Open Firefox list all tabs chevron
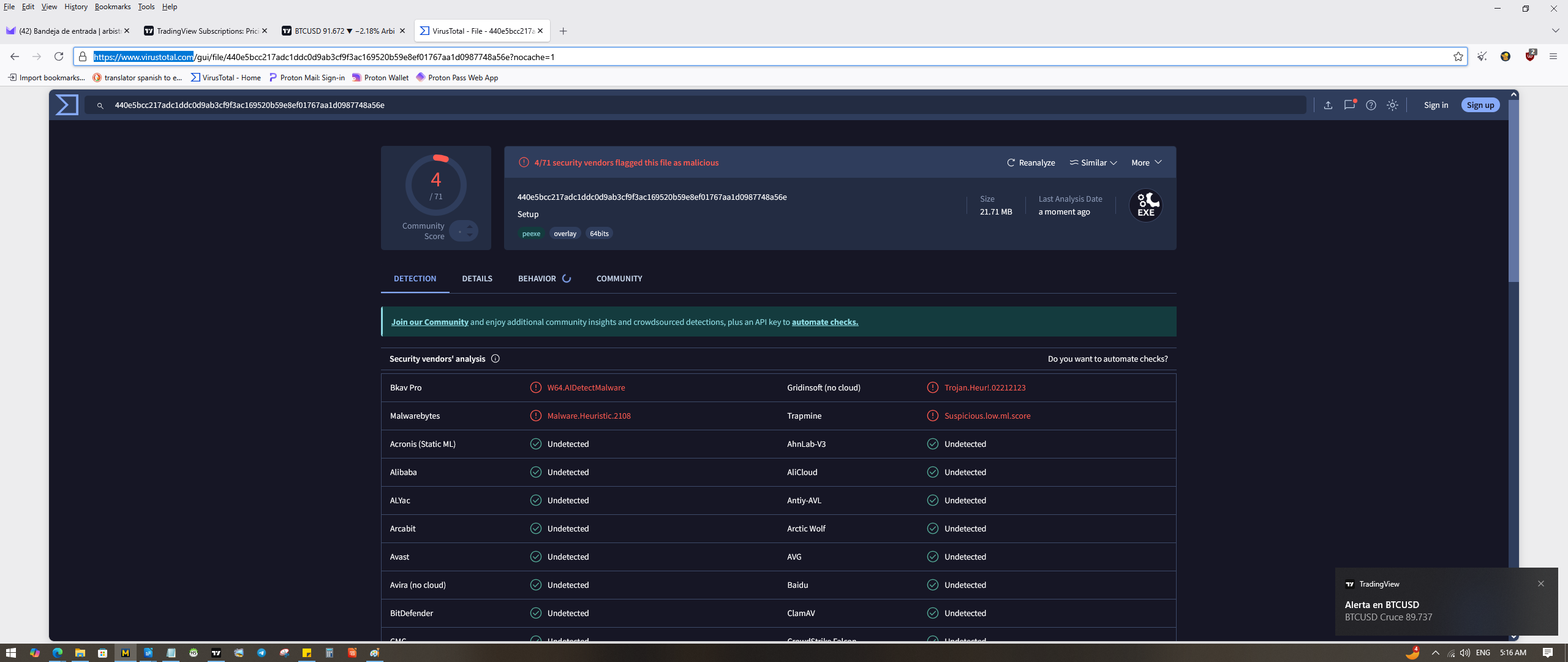This screenshot has height=662, width=1568. point(1555,31)
